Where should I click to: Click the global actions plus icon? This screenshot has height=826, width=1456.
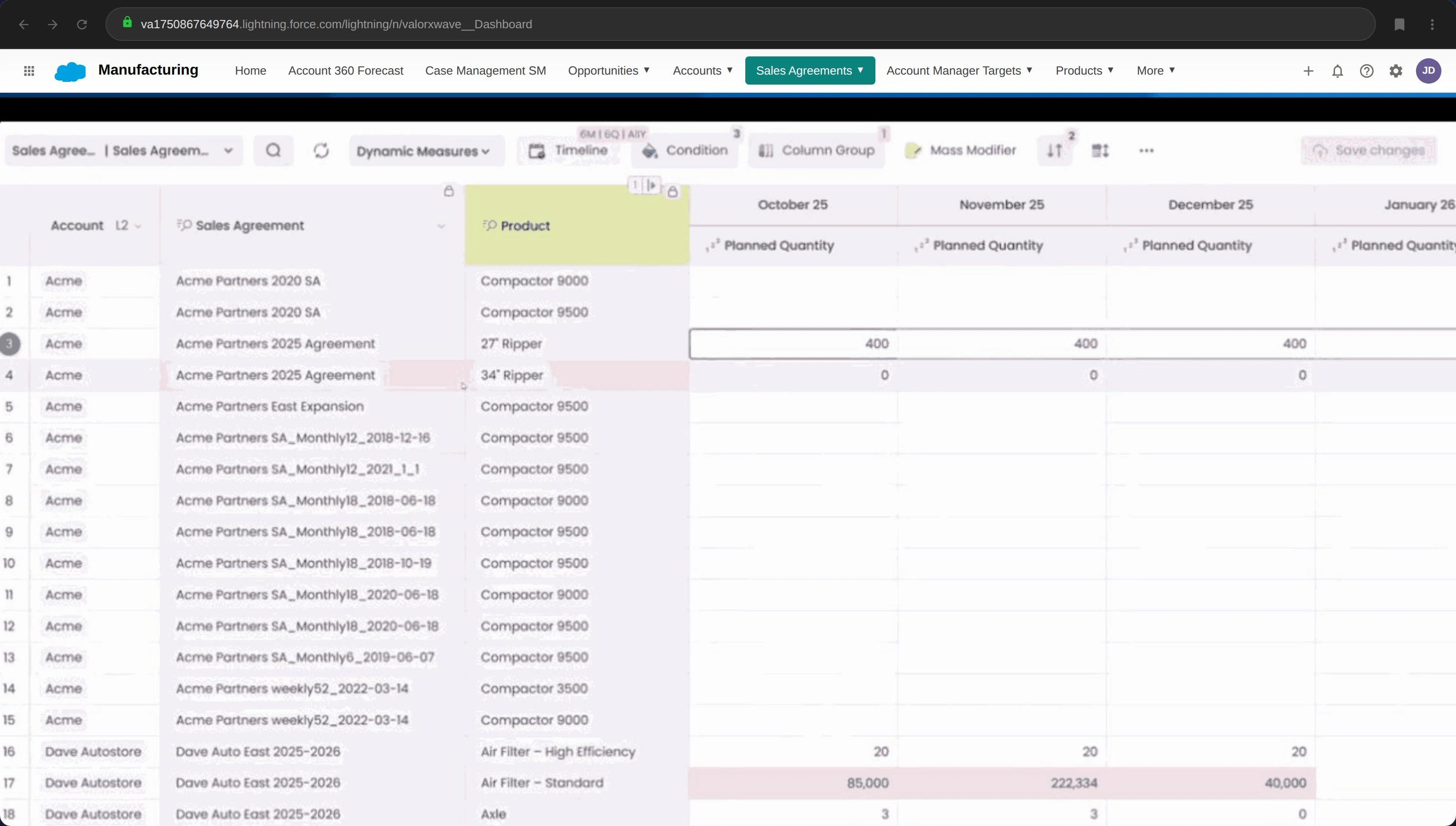point(1309,71)
